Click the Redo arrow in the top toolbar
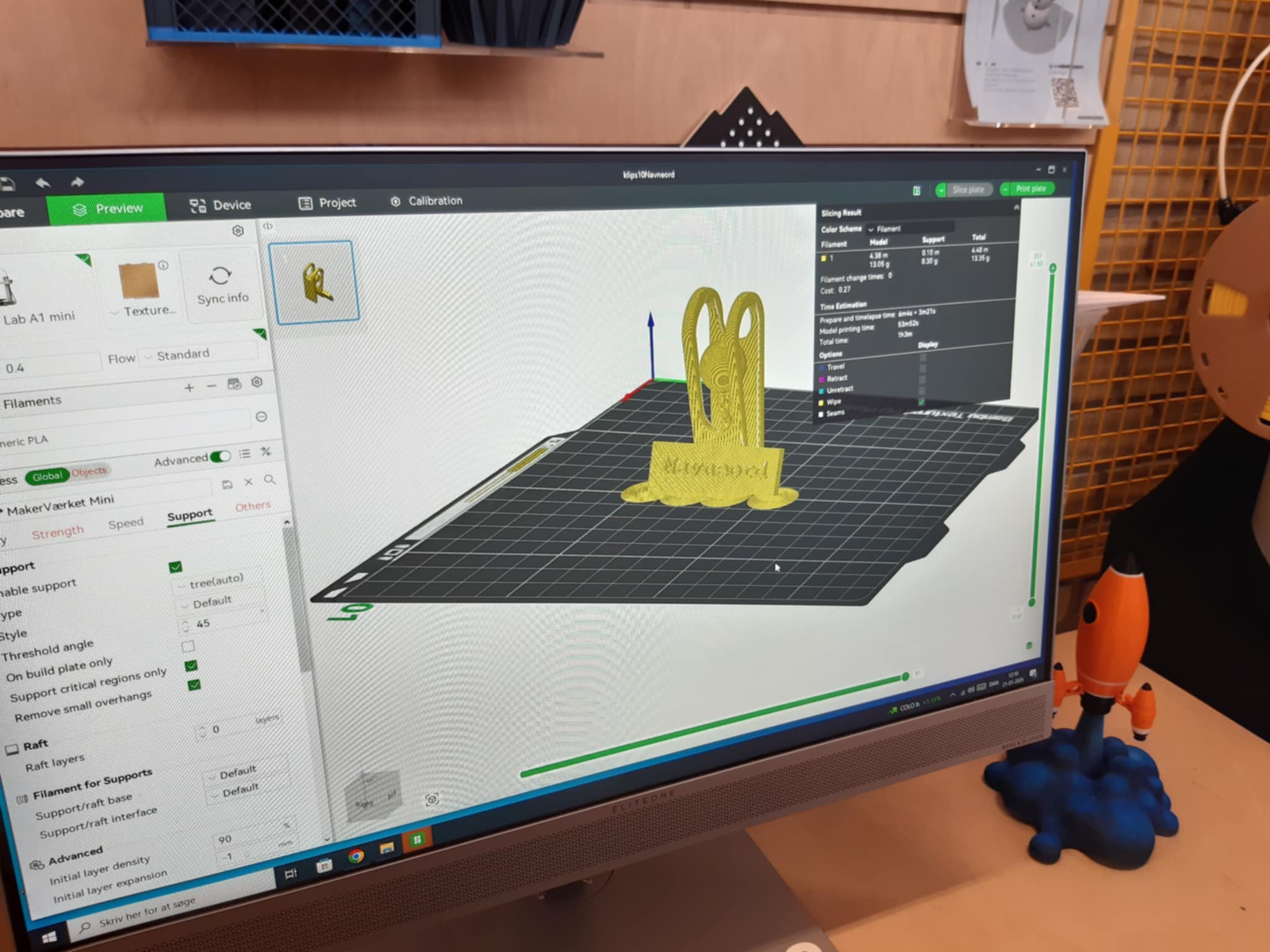Image resolution: width=1270 pixels, height=952 pixels. (x=78, y=182)
